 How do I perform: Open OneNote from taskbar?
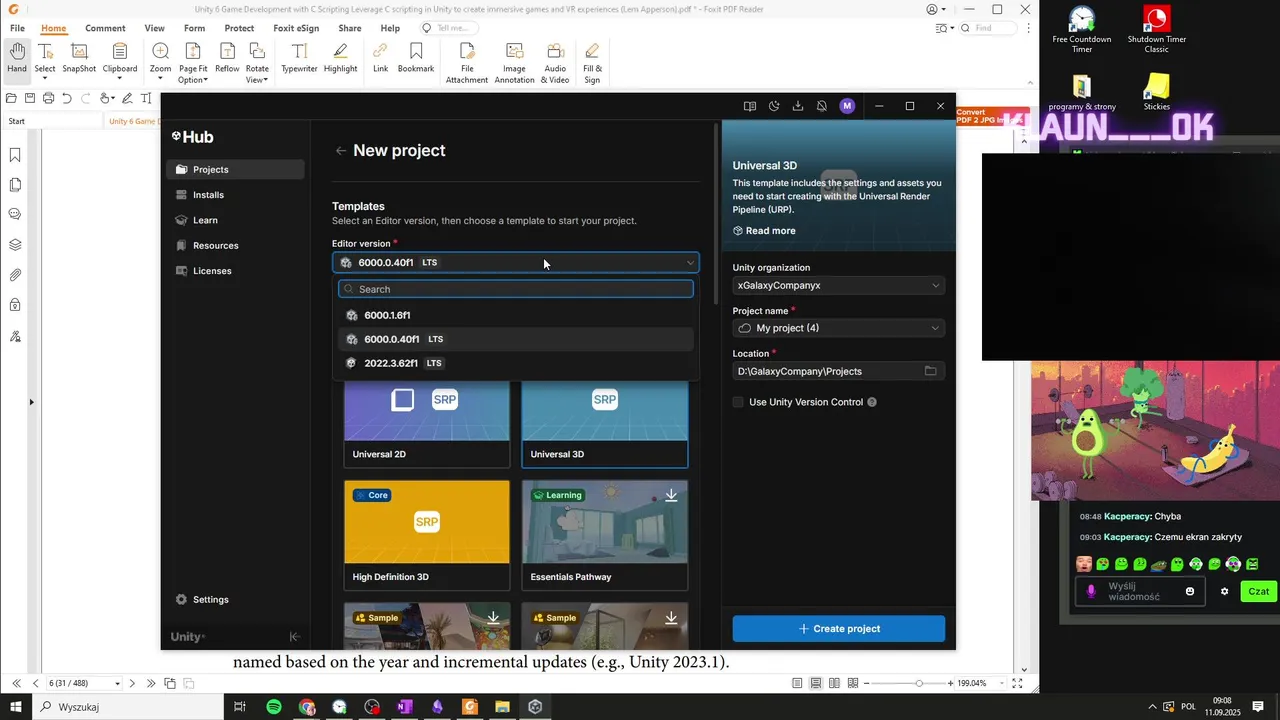coord(404,707)
